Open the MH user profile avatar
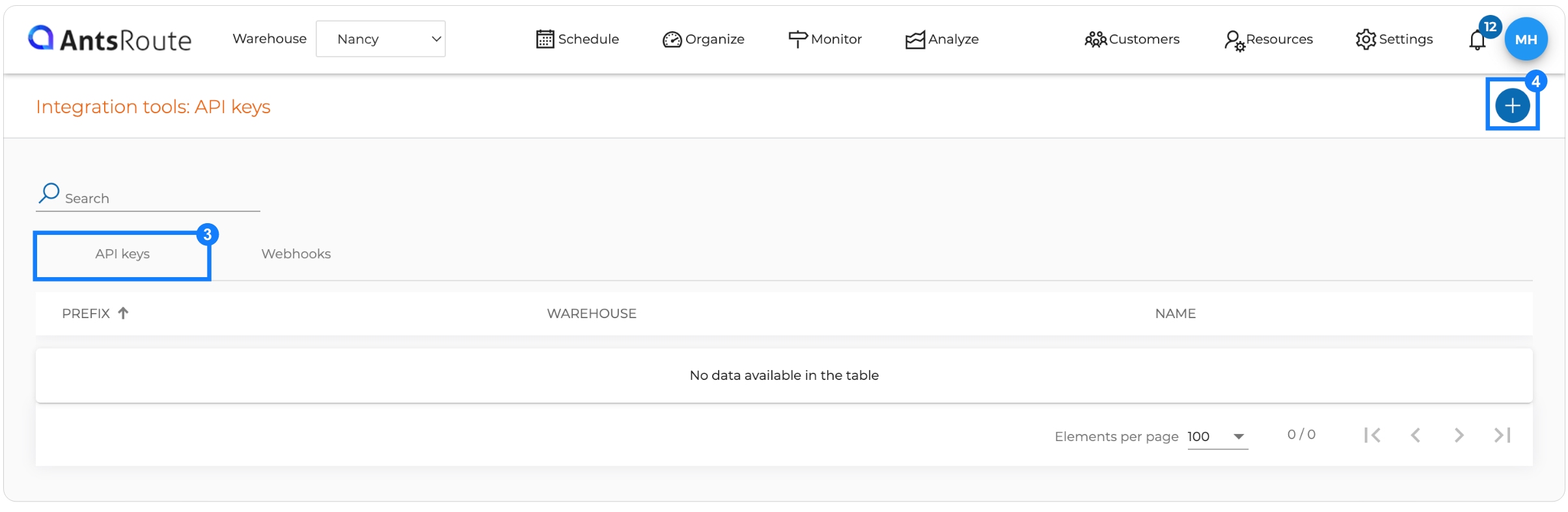This screenshot has width=1568, height=512. click(x=1526, y=39)
